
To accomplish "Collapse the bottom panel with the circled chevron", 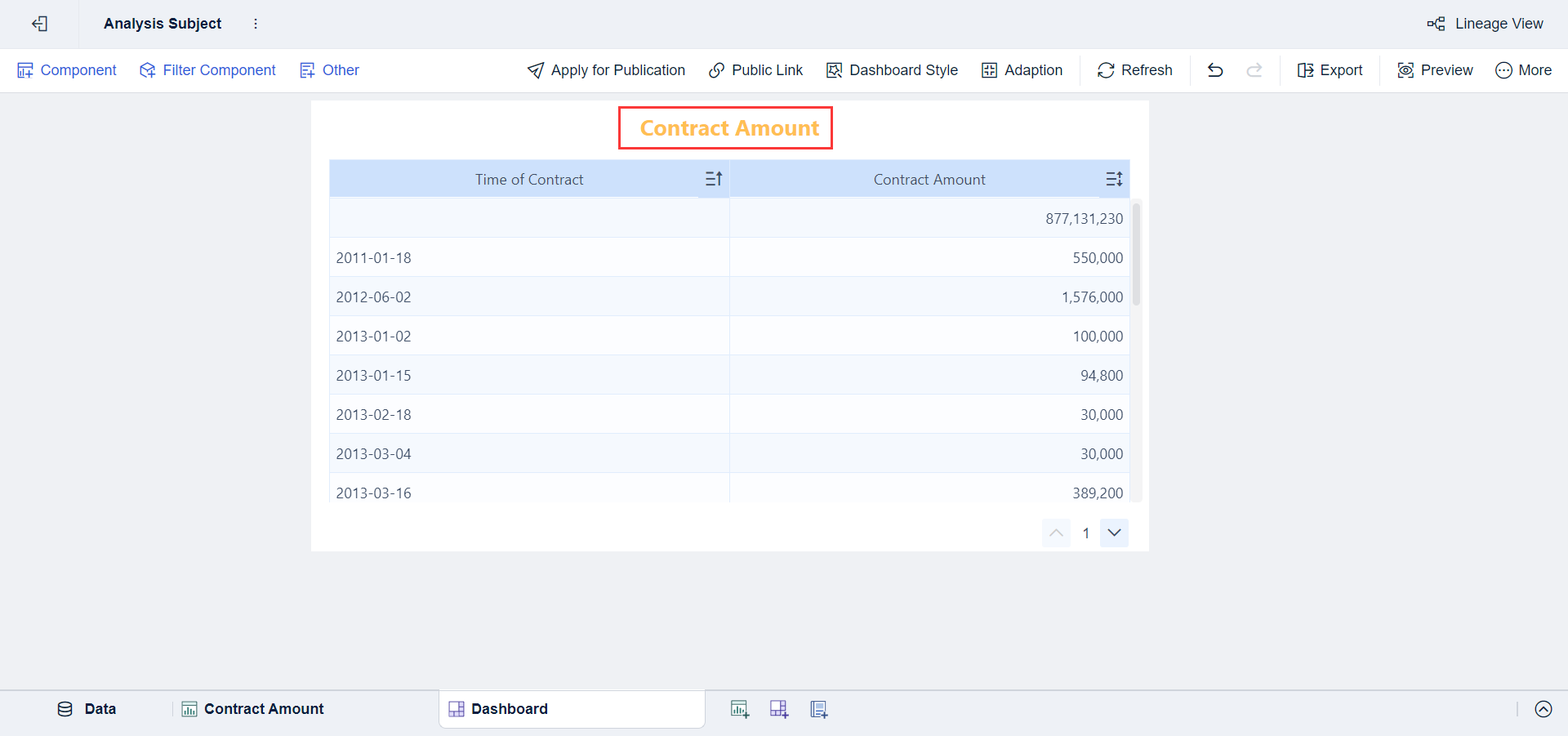I will pyautogui.click(x=1543, y=709).
